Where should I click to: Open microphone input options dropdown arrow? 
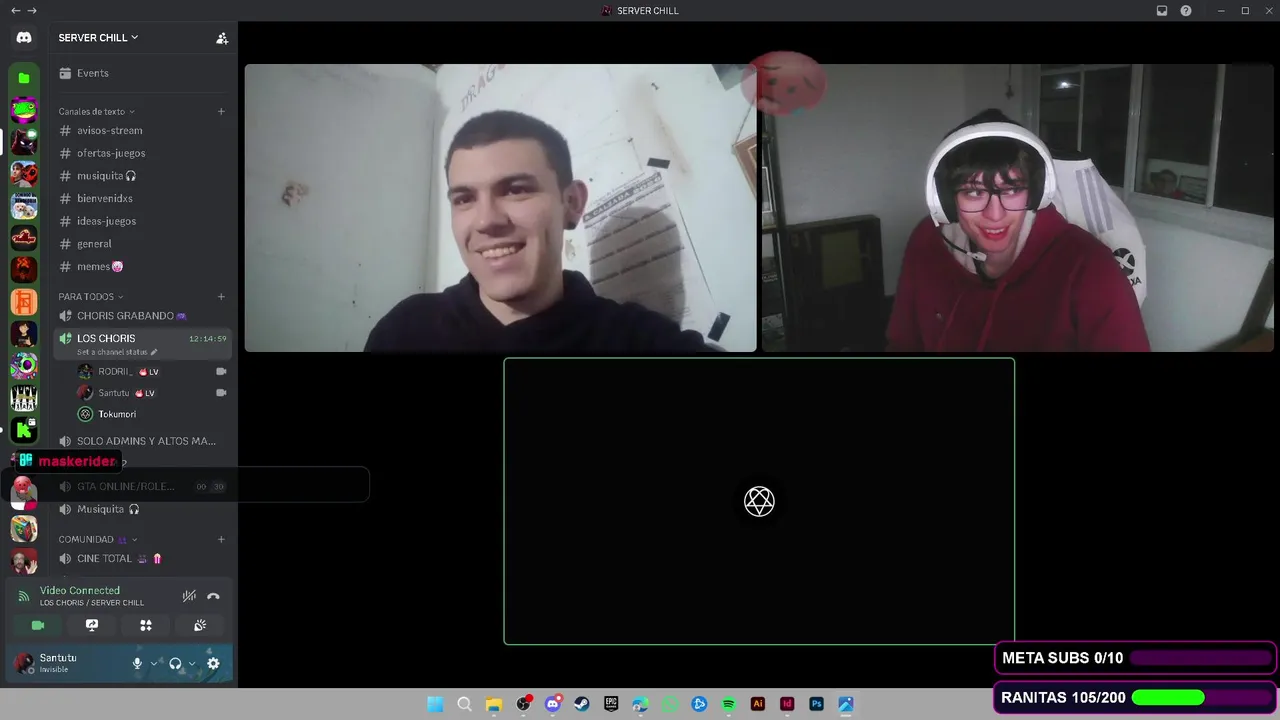pyautogui.click(x=154, y=663)
